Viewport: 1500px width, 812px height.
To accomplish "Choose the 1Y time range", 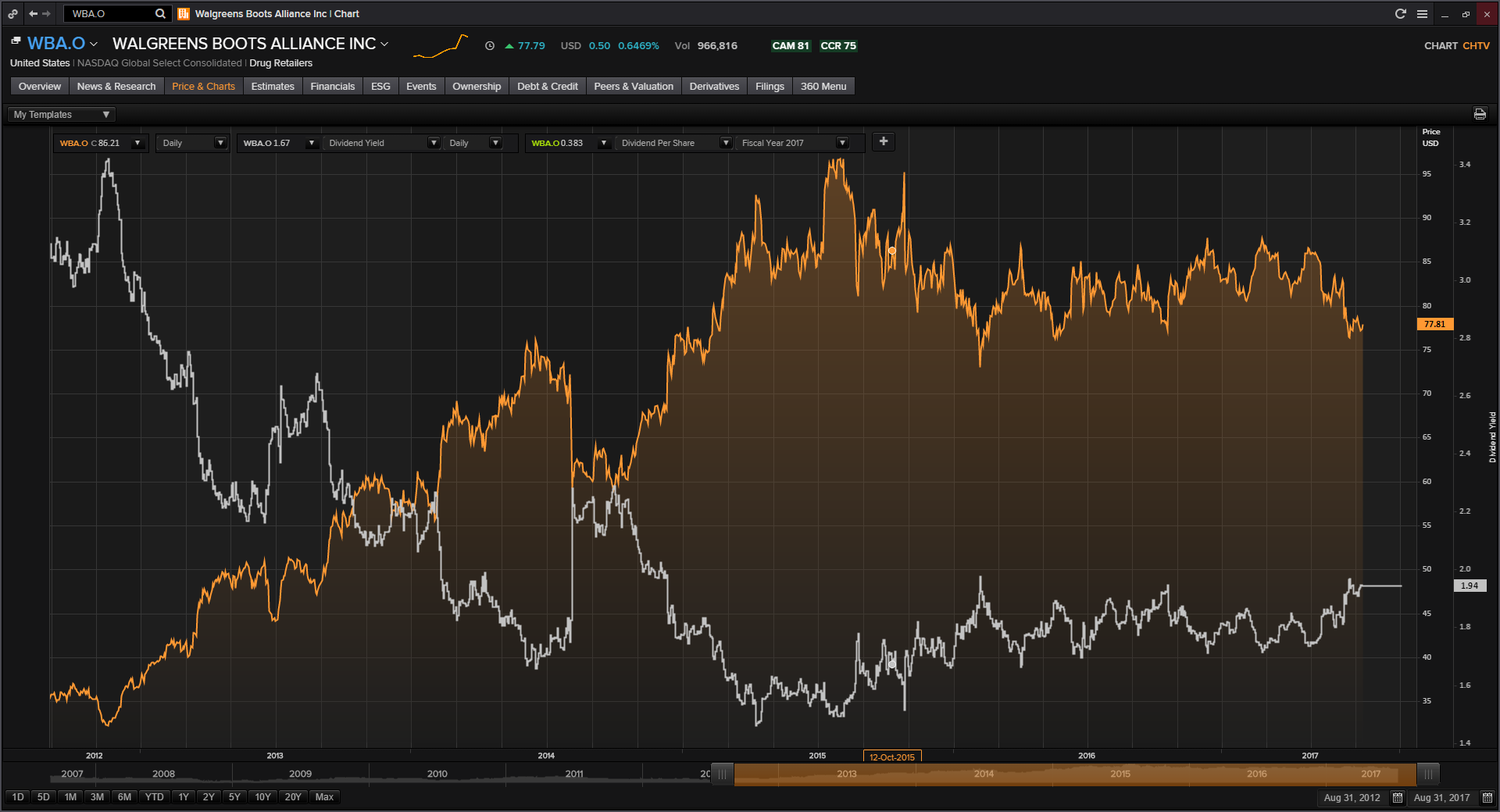I will (184, 797).
